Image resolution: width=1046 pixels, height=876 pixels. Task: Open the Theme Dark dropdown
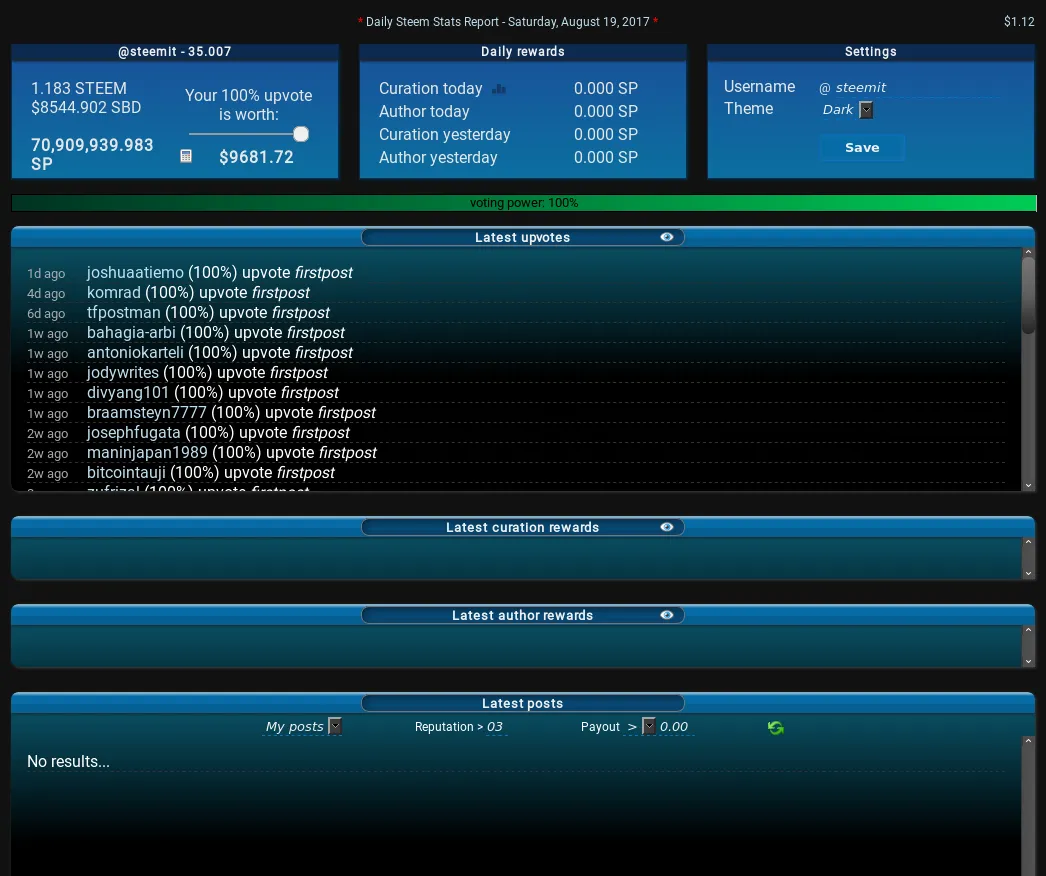[x=866, y=109]
